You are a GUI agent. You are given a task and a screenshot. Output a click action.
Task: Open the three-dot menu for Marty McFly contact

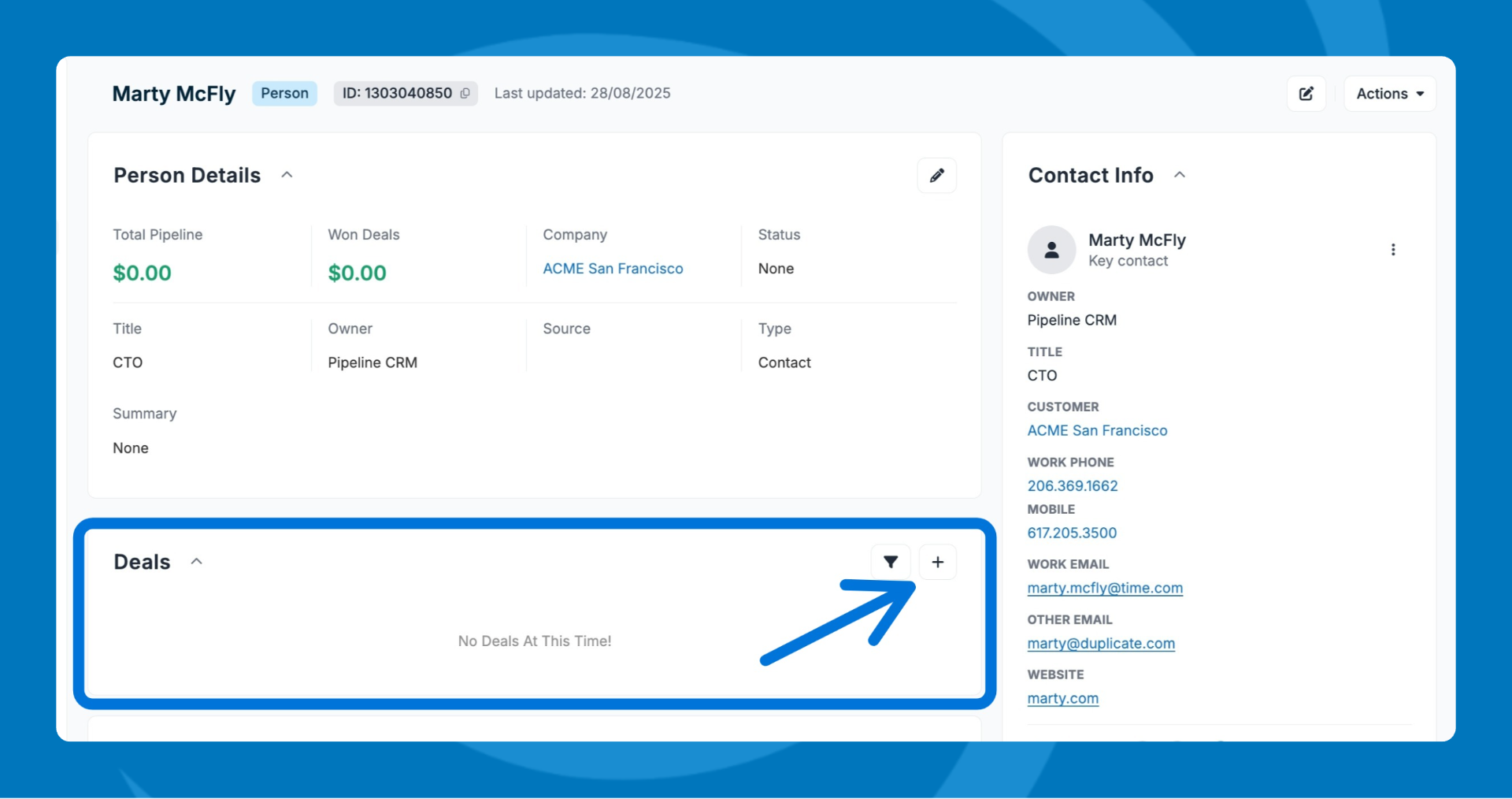[1392, 250]
